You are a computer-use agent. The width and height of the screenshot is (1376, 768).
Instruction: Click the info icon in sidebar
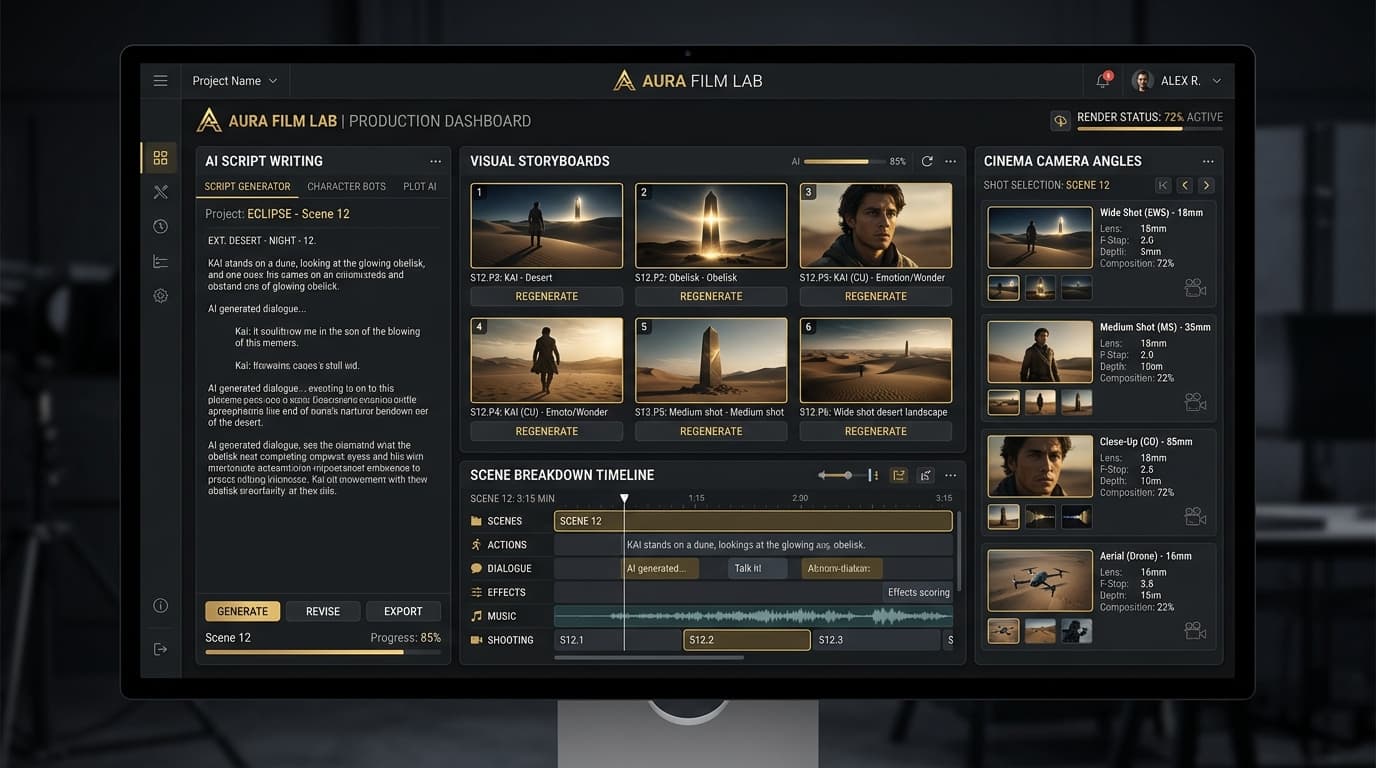click(x=160, y=606)
